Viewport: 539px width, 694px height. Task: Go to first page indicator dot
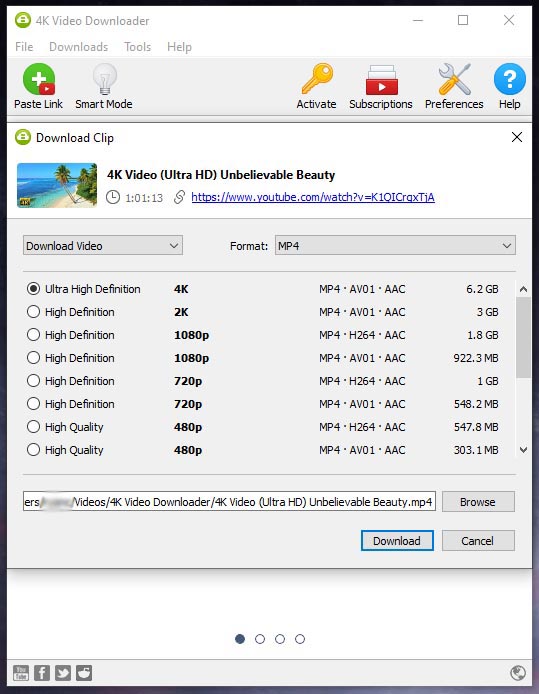(240, 639)
